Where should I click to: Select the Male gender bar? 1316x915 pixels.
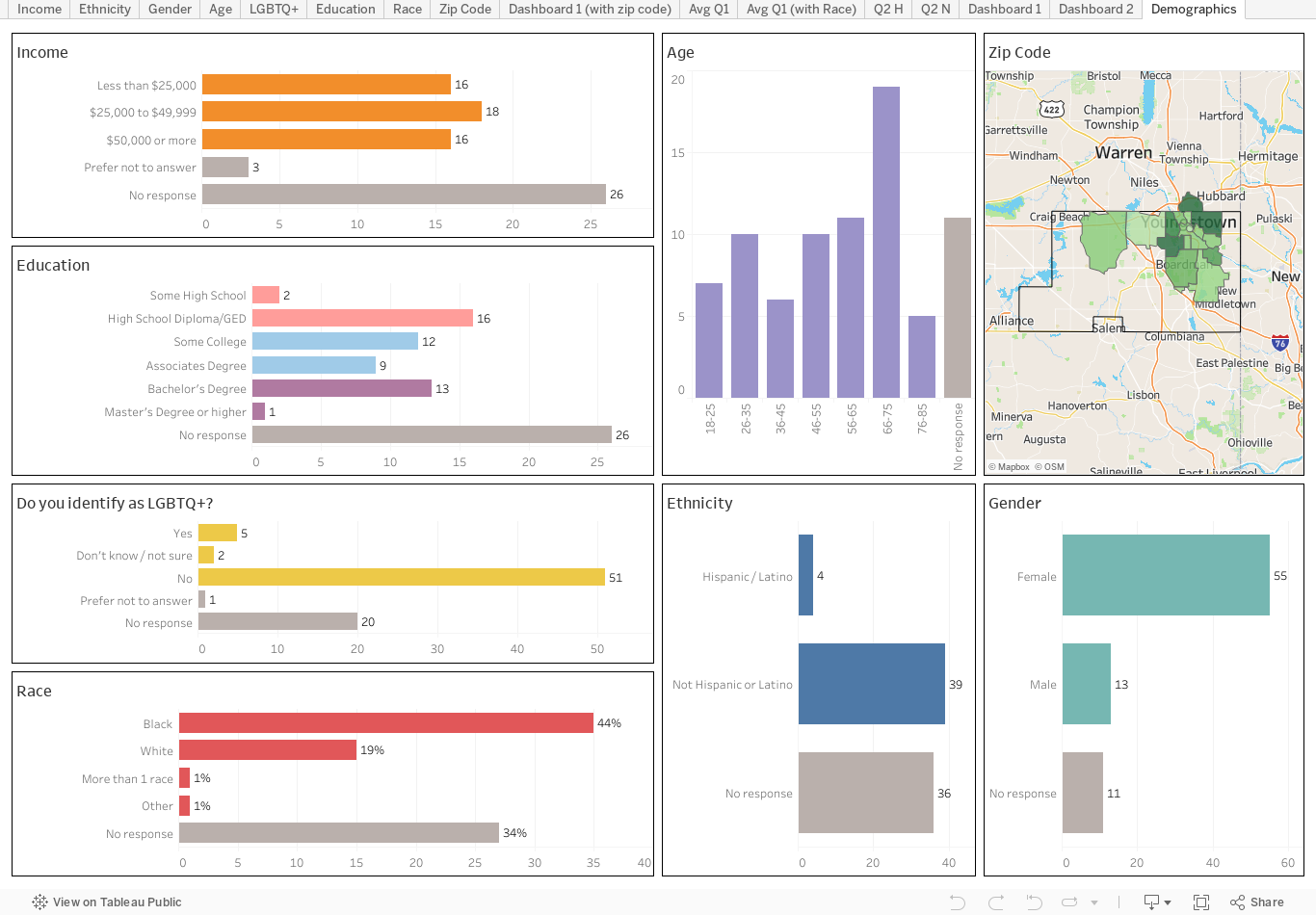pos(1087,684)
